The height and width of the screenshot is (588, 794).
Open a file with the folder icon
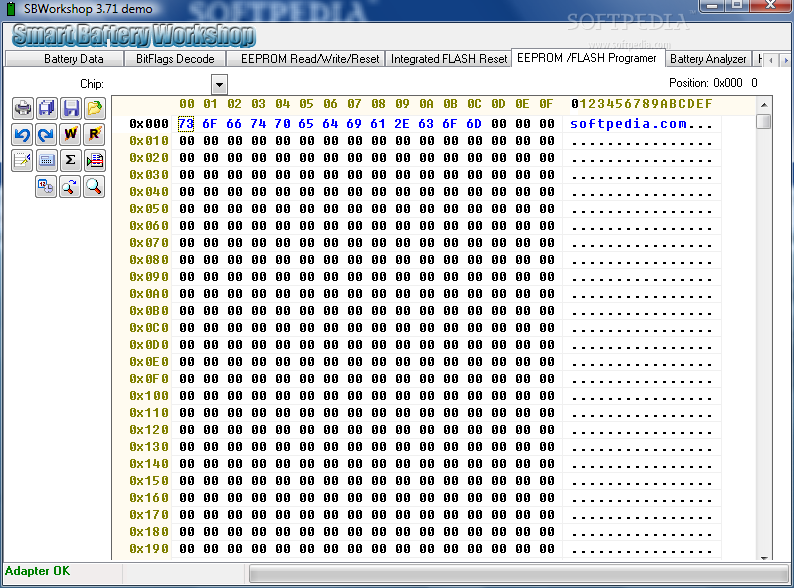pyautogui.click(x=95, y=108)
